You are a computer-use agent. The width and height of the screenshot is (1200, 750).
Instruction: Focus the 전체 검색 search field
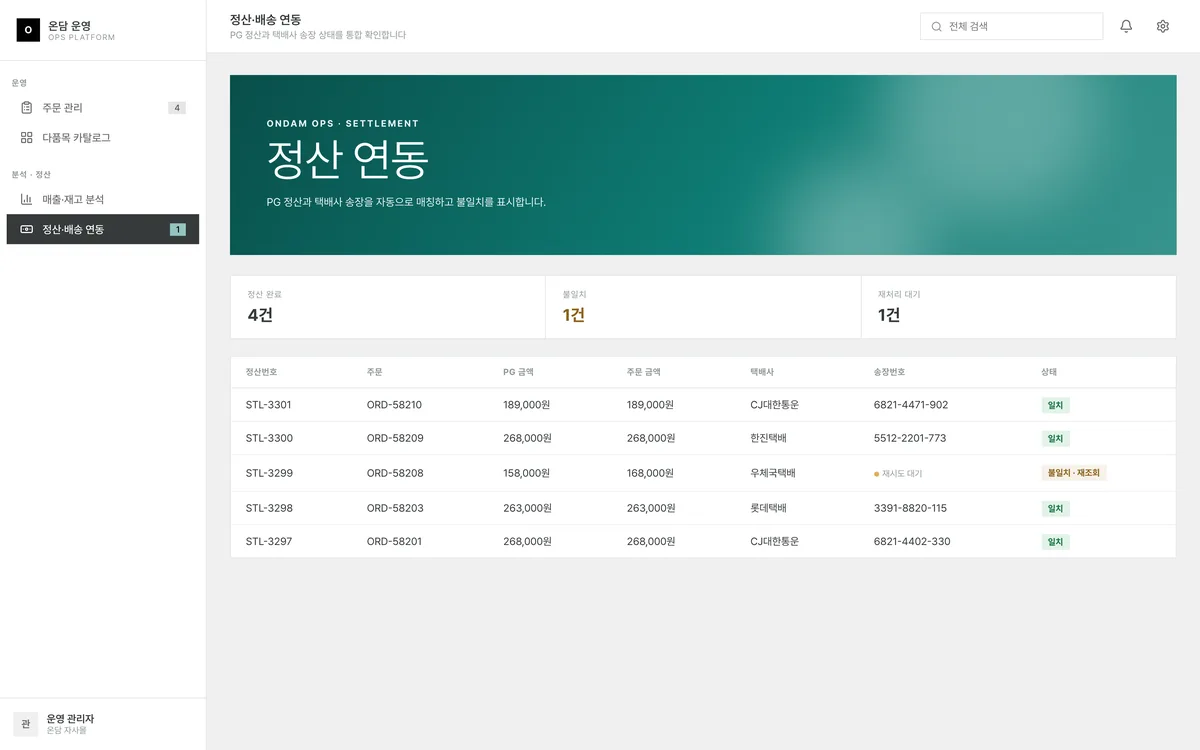click(x=1011, y=27)
